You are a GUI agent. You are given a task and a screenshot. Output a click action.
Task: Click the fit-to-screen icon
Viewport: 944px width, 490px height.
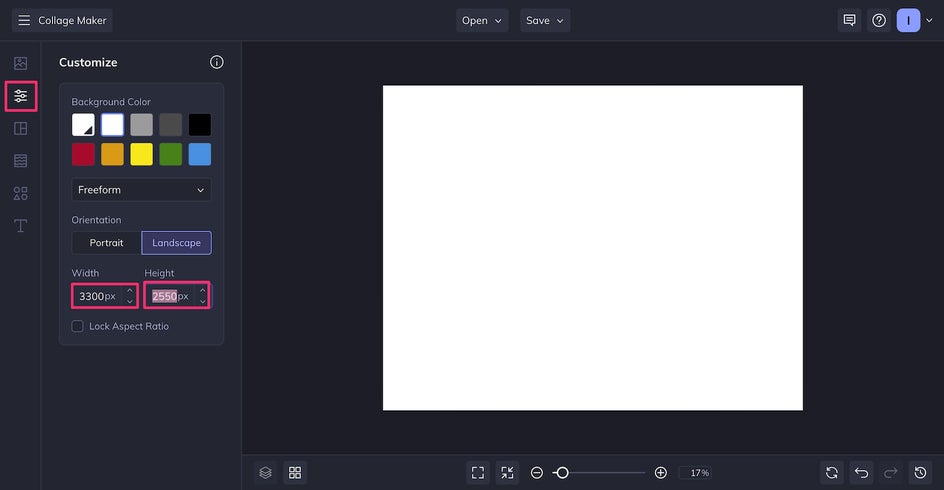(478, 473)
